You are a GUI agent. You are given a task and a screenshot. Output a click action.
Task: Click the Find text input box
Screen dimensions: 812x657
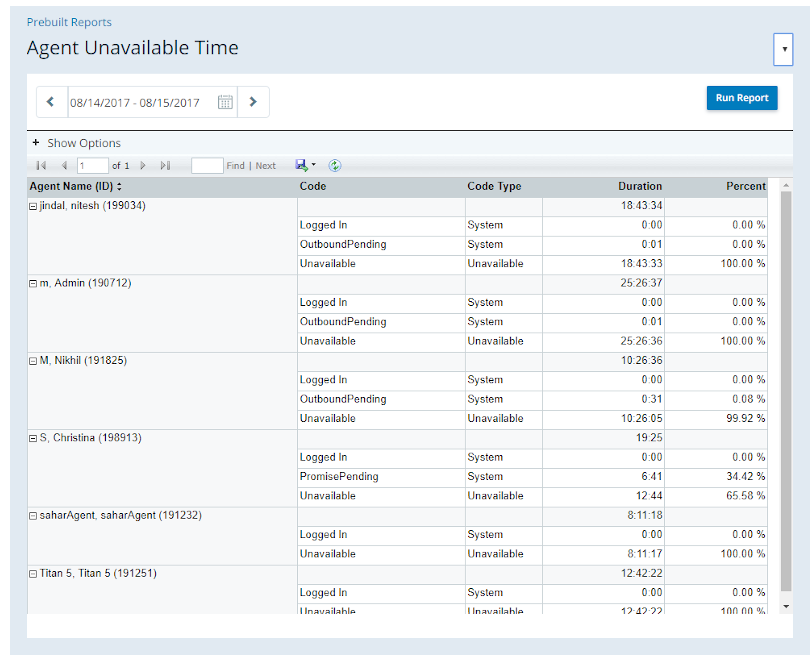[207, 166]
